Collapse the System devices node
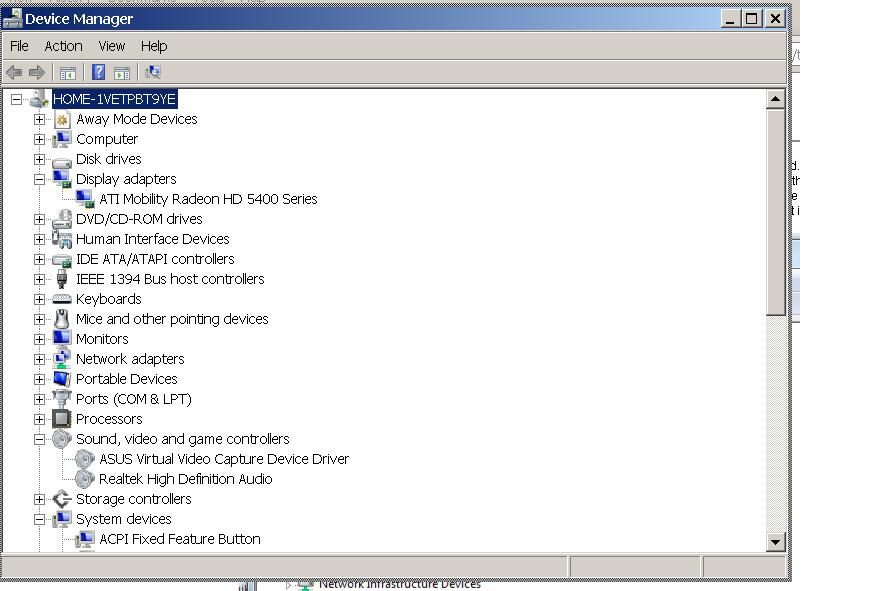Screen dimensions: 892x591 39,519
